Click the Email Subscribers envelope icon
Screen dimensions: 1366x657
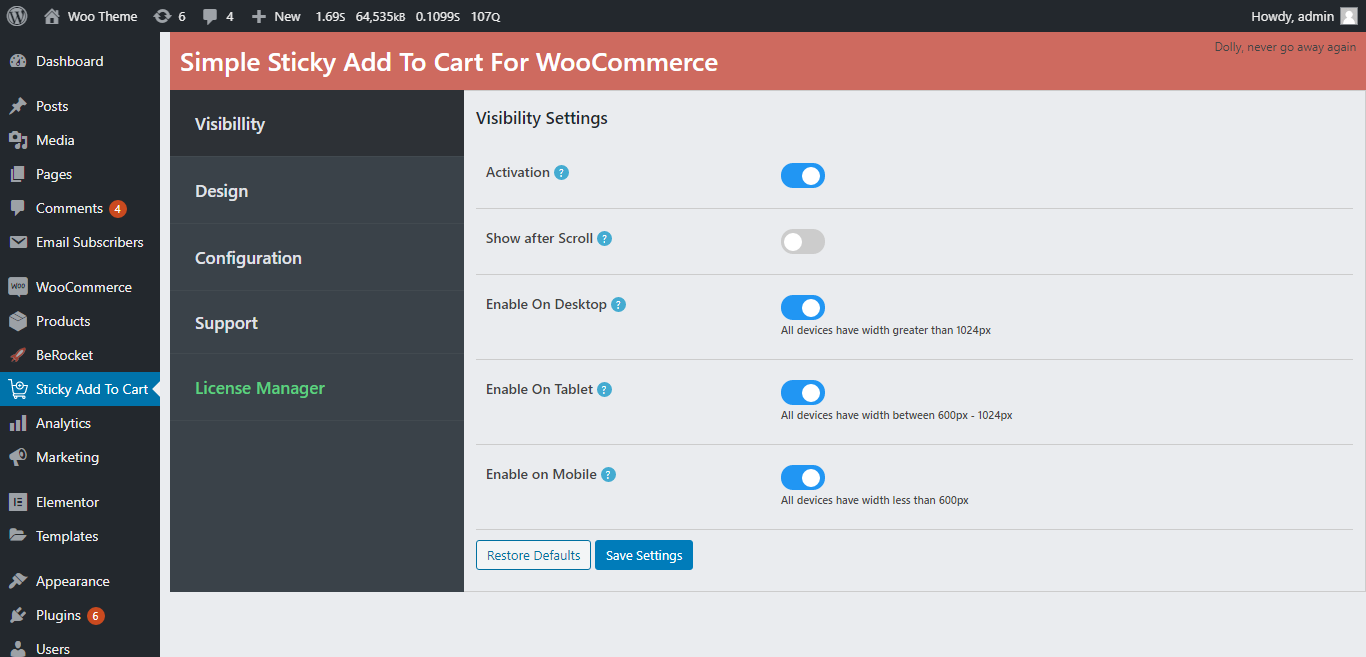[x=18, y=242]
